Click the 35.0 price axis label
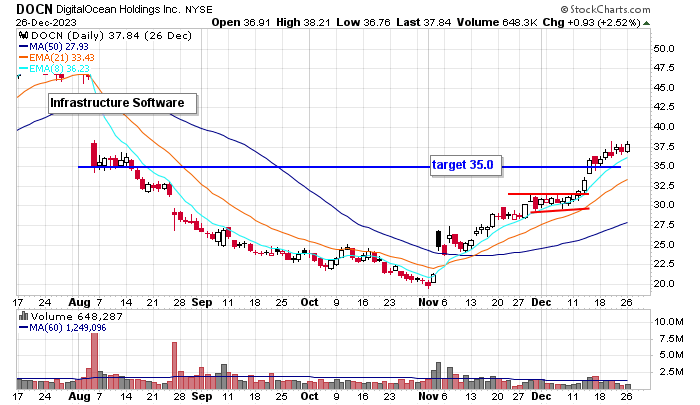The height and width of the screenshot is (405, 700). [x=663, y=166]
